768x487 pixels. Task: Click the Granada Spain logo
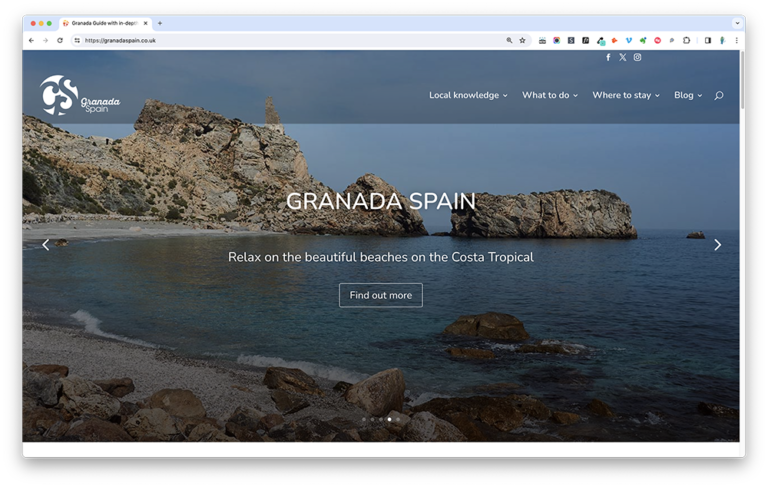pyautogui.click(x=80, y=95)
